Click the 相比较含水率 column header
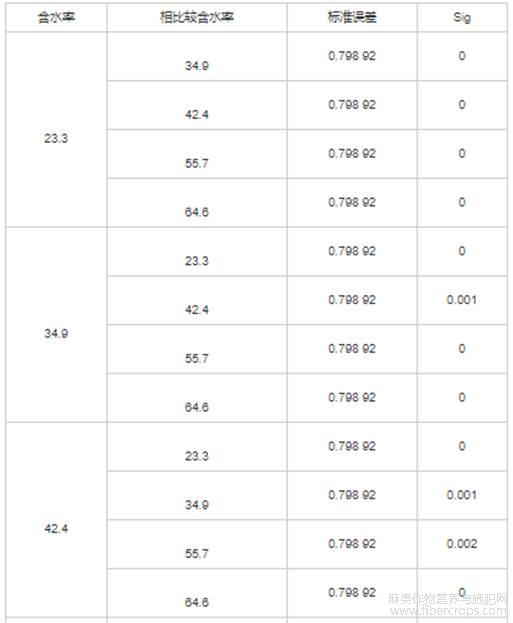This screenshot has height=623, width=513. pyautogui.click(x=197, y=17)
